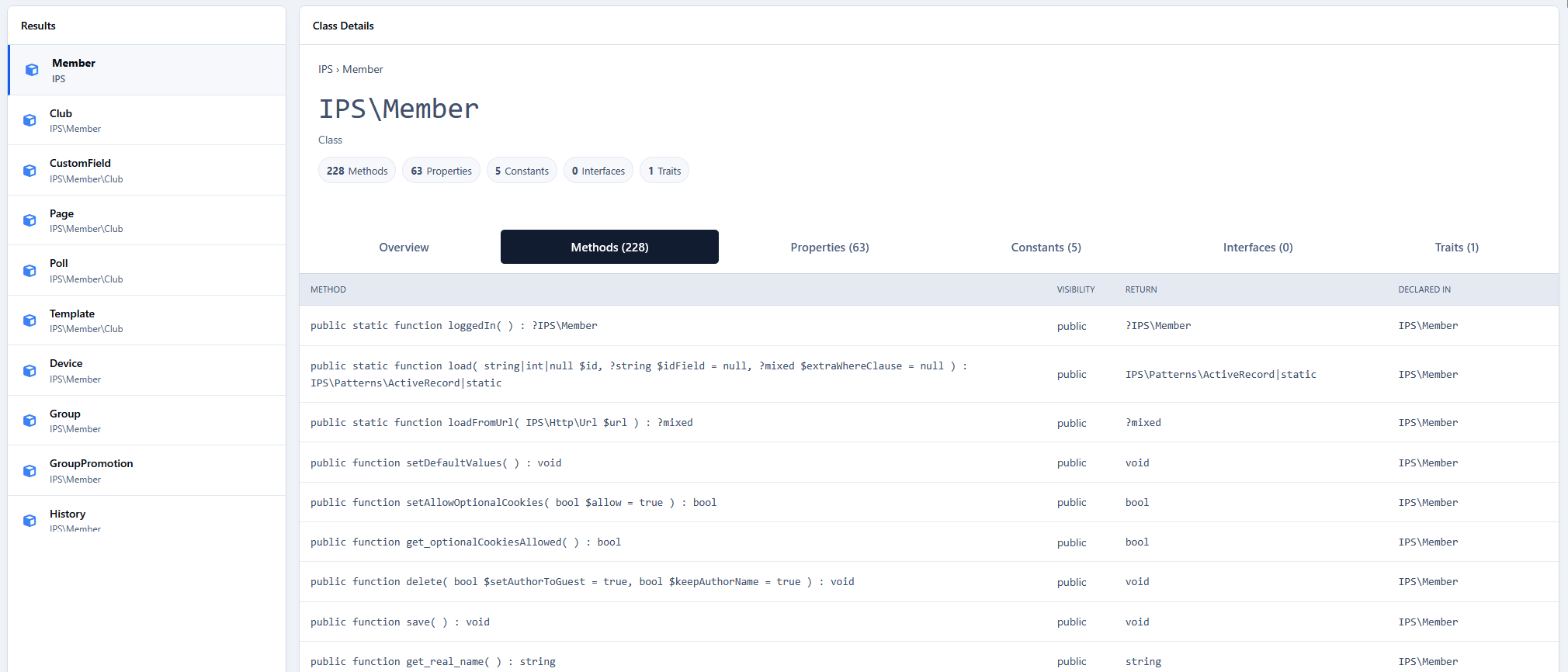This screenshot has width=1568, height=672.
Task: Click the load method signature row
Action: [x=639, y=374]
